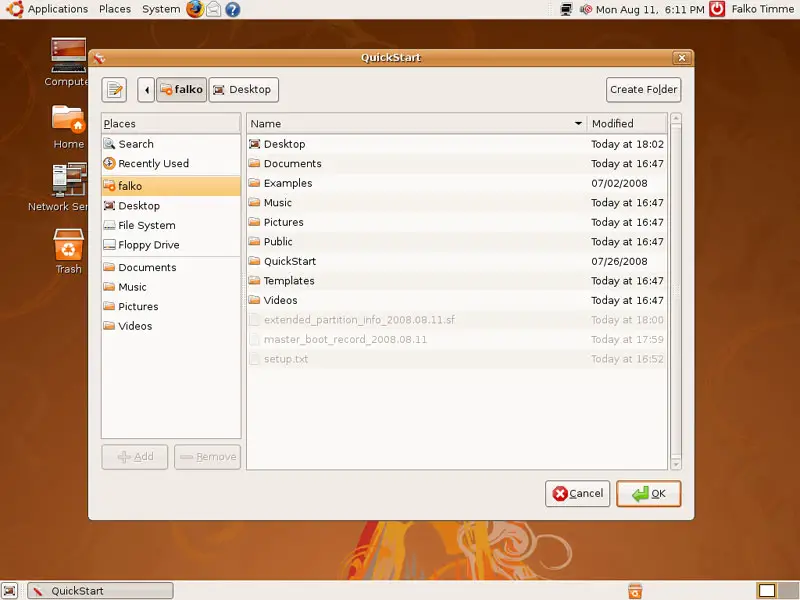Open Search in the Places list
800x600 pixels.
[171, 144]
